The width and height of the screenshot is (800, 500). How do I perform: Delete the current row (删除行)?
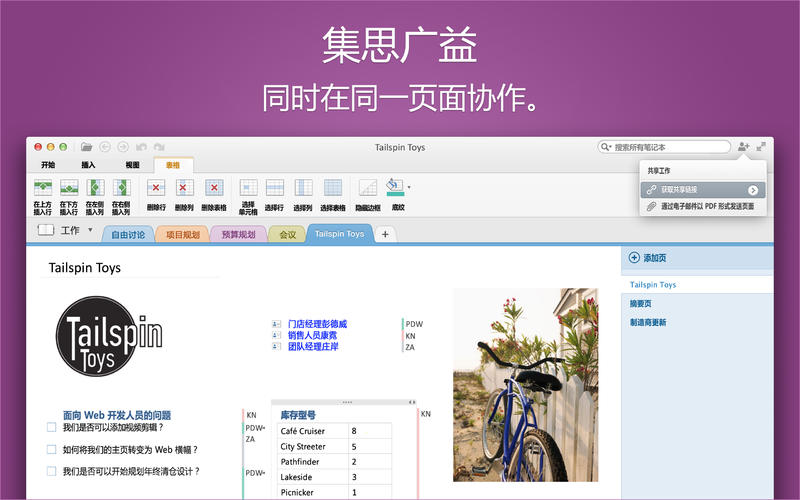pyautogui.click(x=156, y=195)
